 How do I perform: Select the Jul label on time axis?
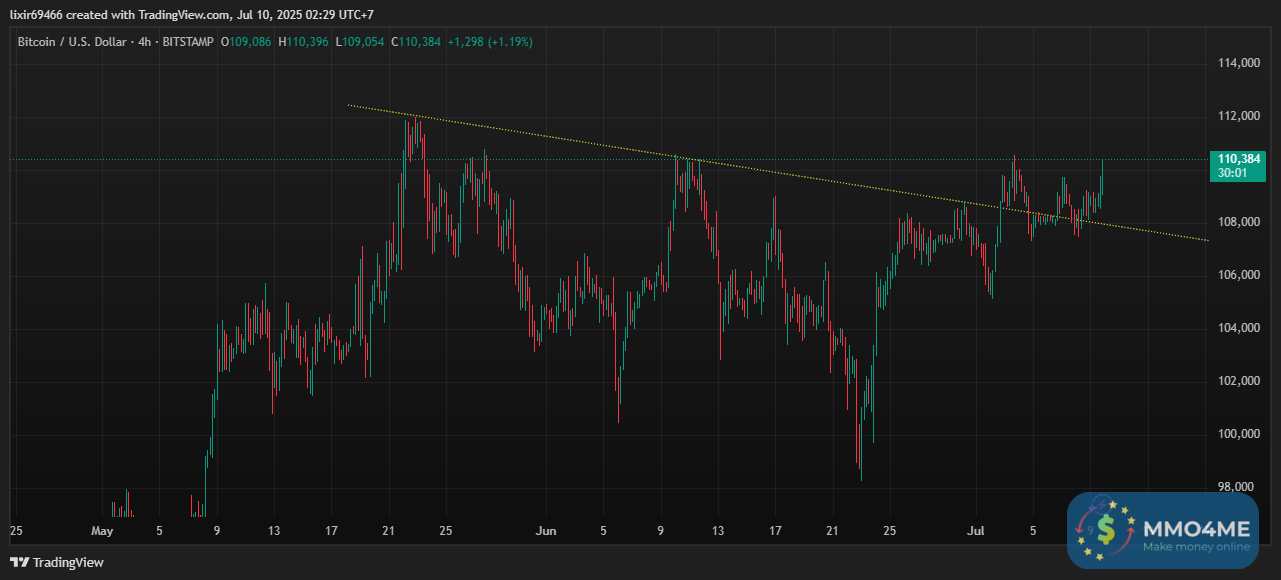coord(975,531)
